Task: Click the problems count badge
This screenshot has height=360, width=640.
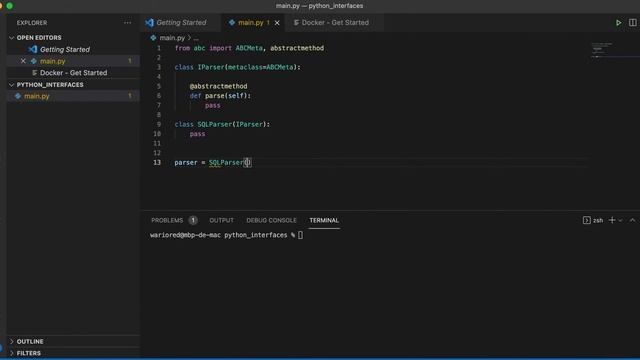Action: click(x=193, y=220)
